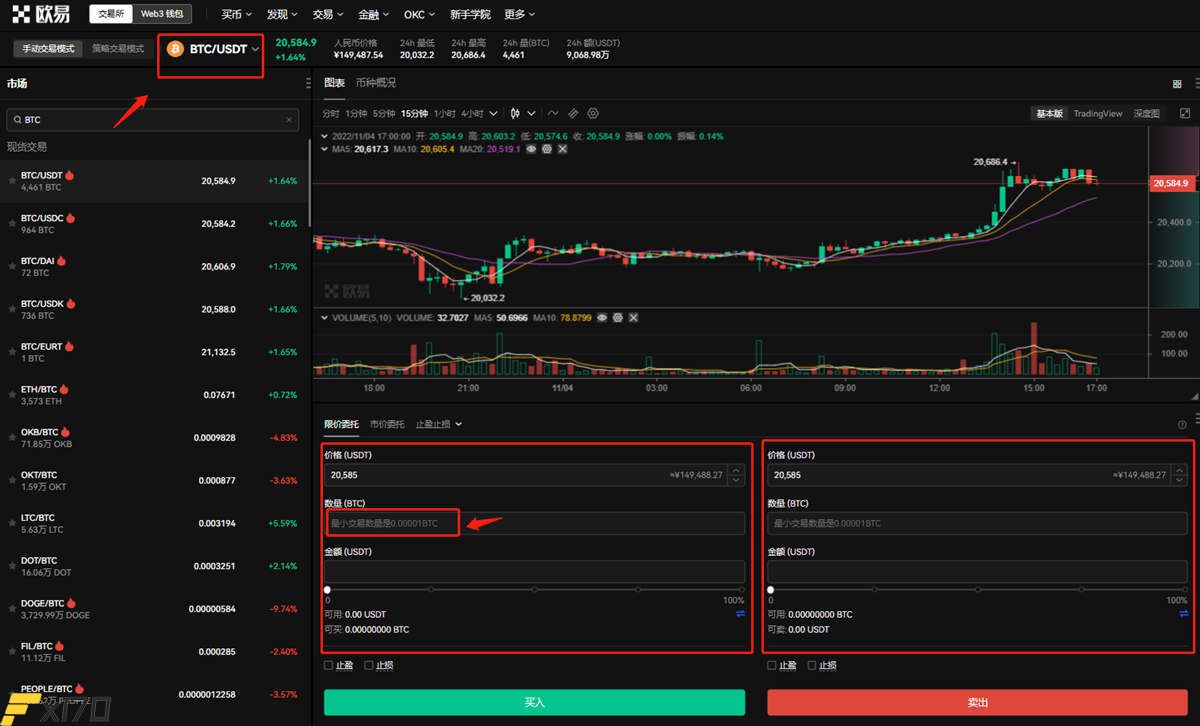This screenshot has width=1200, height=726.
Task: Enable 止盈 checkbox under sell panel
Action: [772, 665]
